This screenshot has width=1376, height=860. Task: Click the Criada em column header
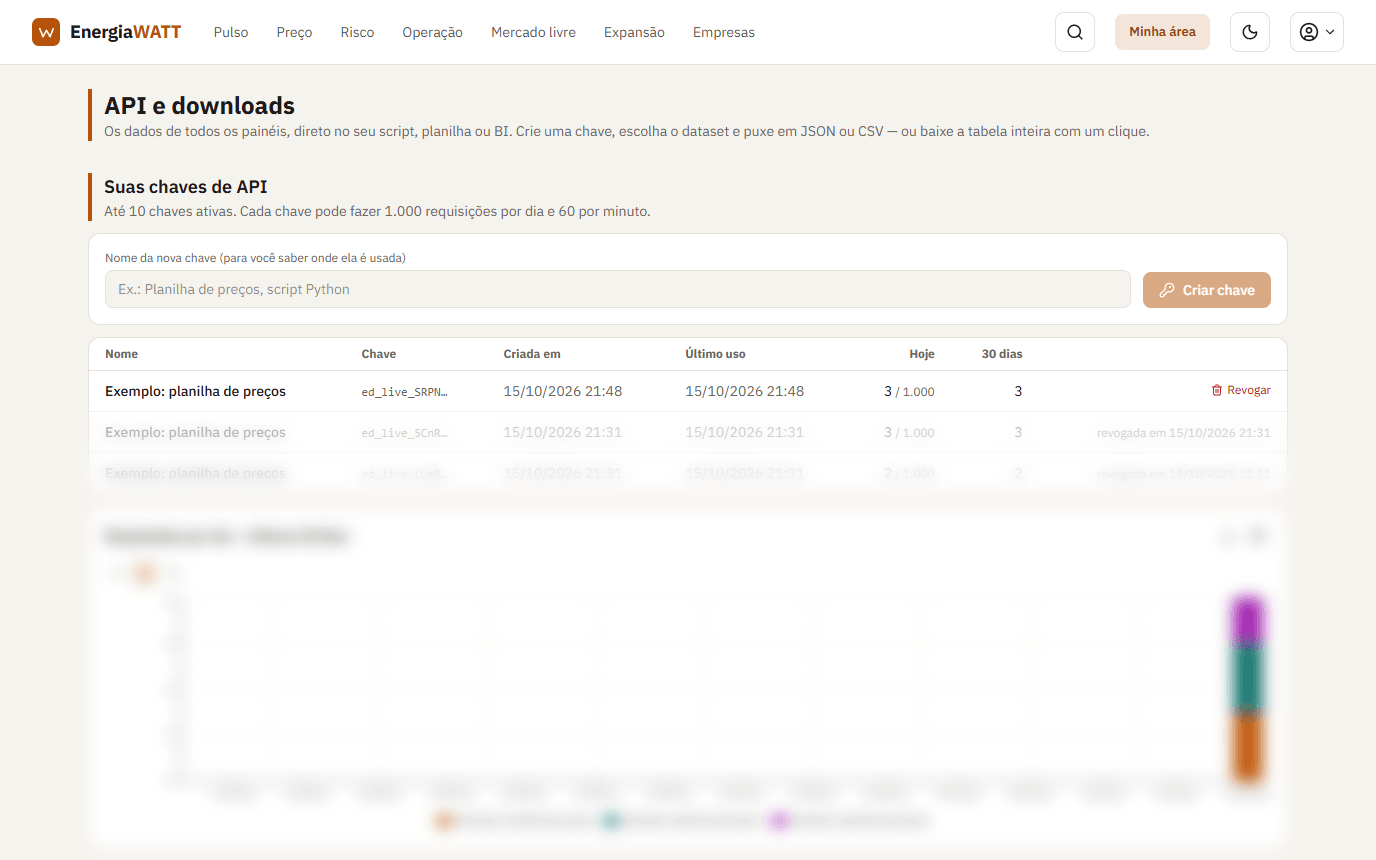tap(532, 354)
